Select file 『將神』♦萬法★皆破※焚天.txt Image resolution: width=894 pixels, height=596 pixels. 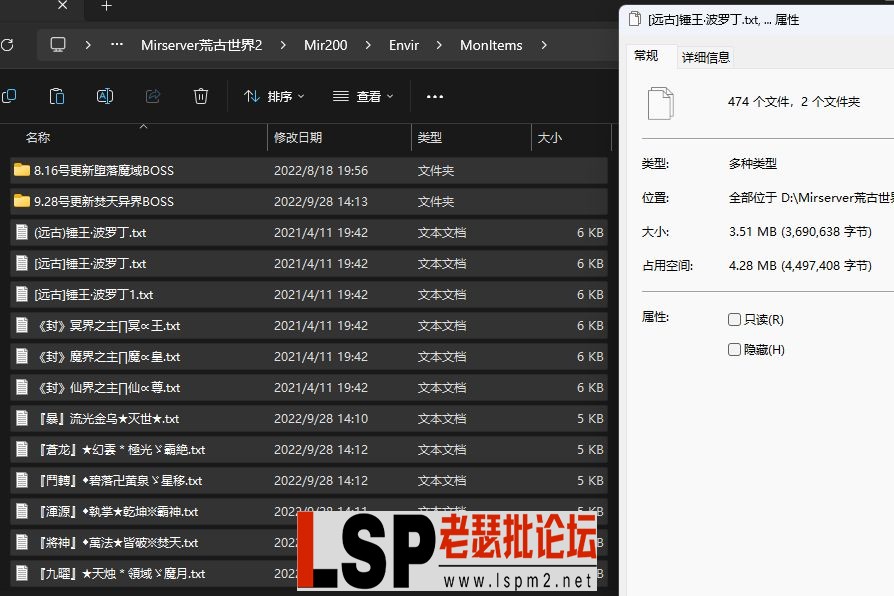click(308, 542)
